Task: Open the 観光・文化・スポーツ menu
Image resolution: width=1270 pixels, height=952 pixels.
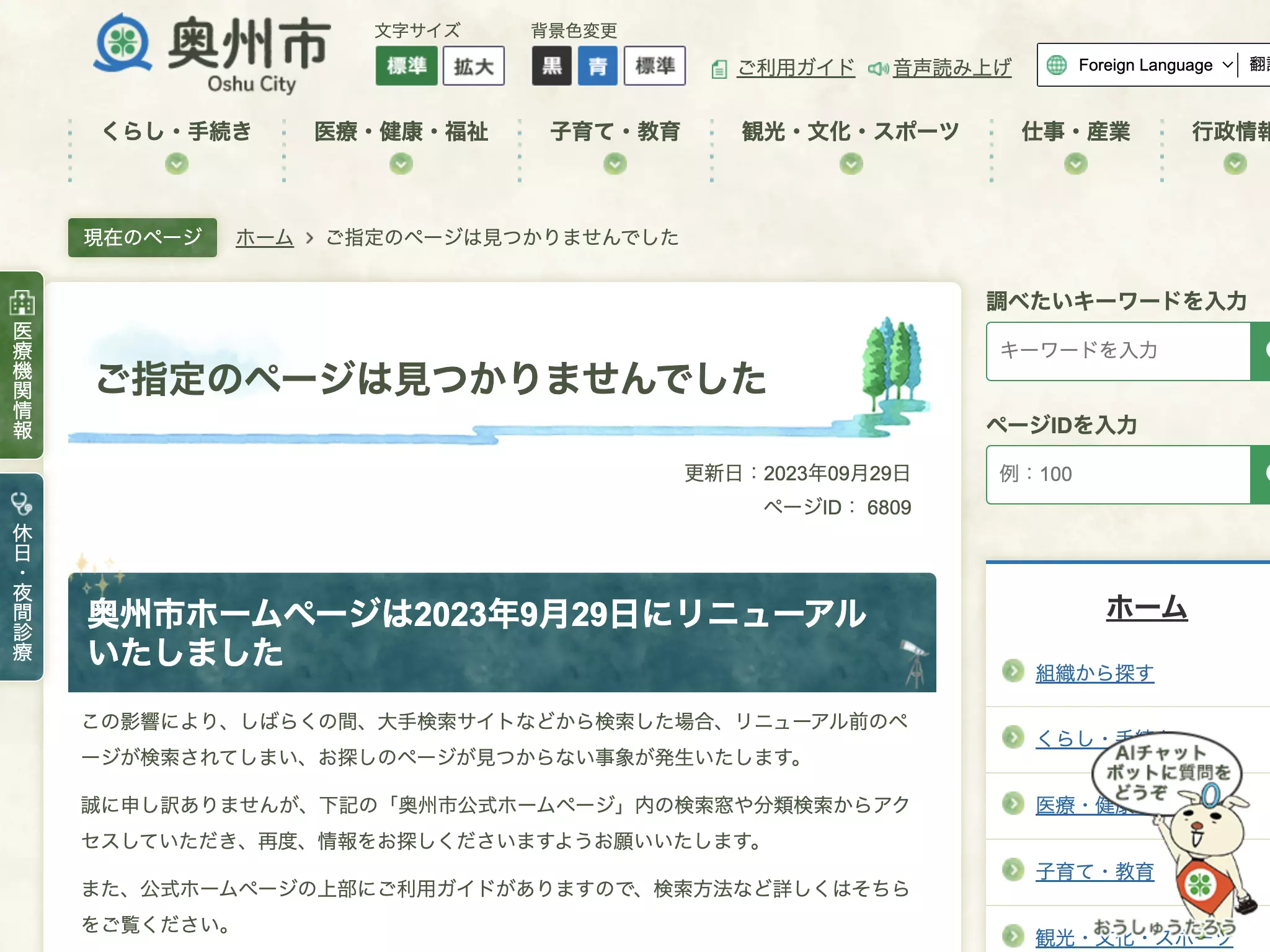Action: [x=851, y=132]
